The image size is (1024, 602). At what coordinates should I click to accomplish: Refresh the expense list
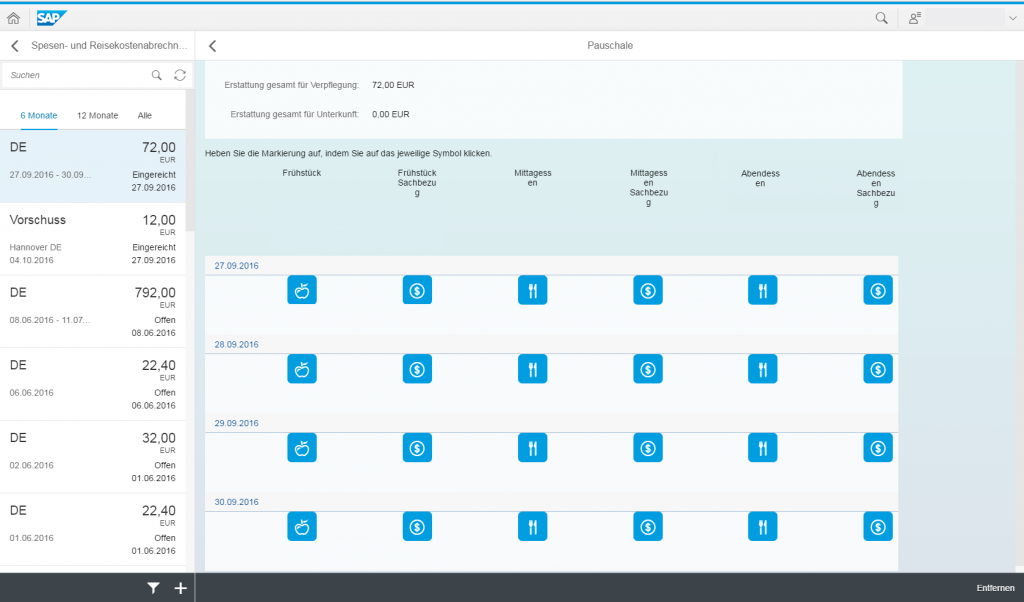180,75
